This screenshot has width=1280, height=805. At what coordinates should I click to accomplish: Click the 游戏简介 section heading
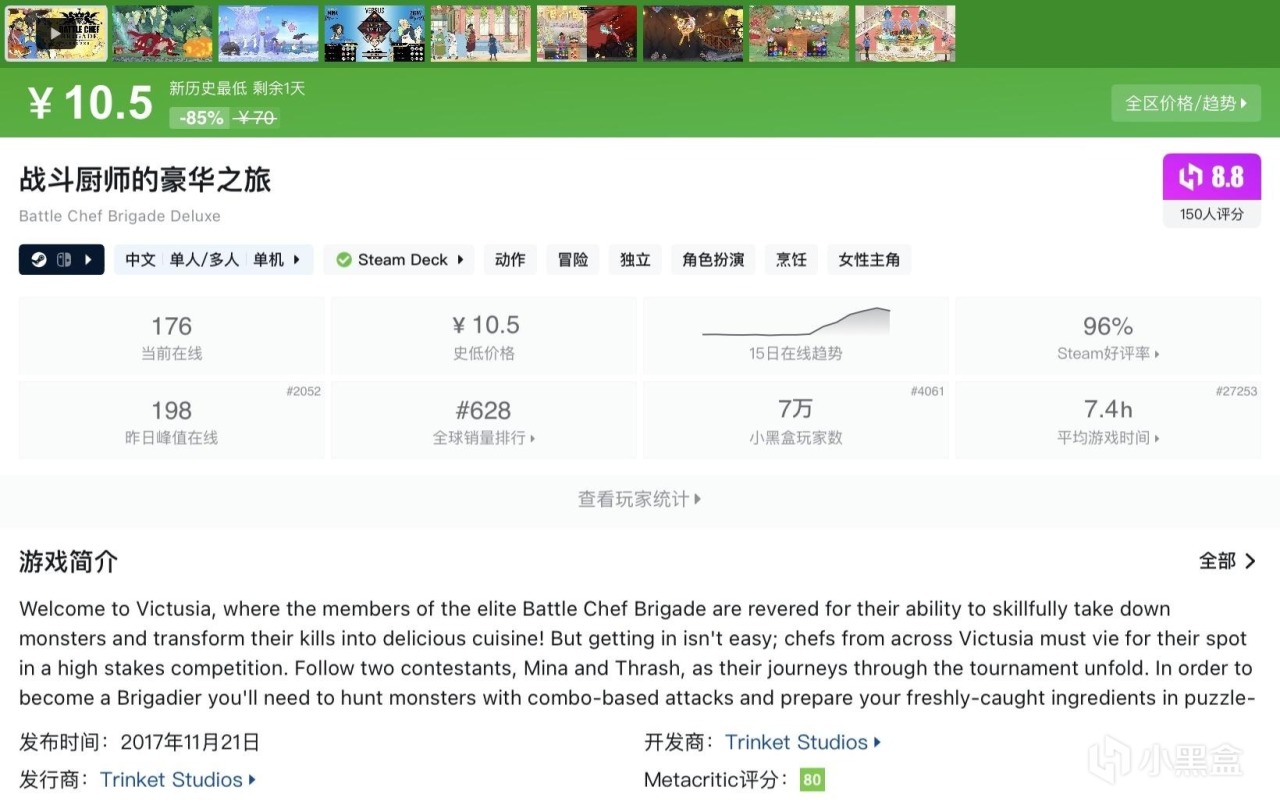click(68, 562)
